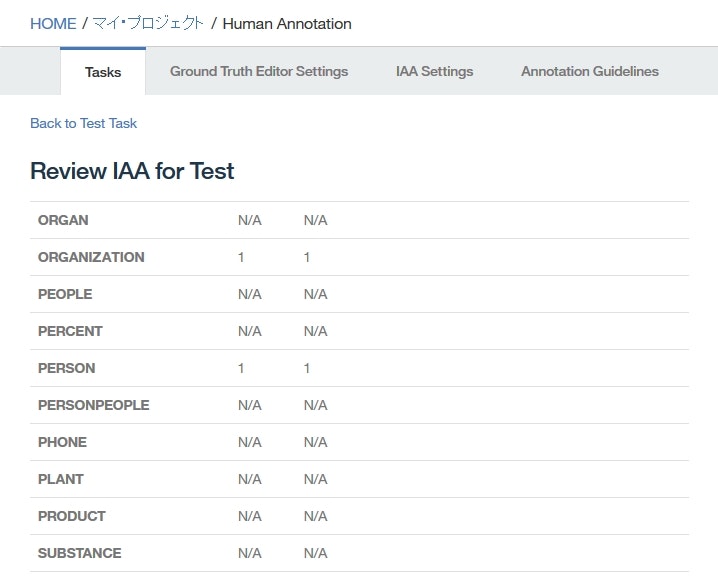Switch to the Tasks tab
The height and width of the screenshot is (580, 718).
(x=103, y=72)
